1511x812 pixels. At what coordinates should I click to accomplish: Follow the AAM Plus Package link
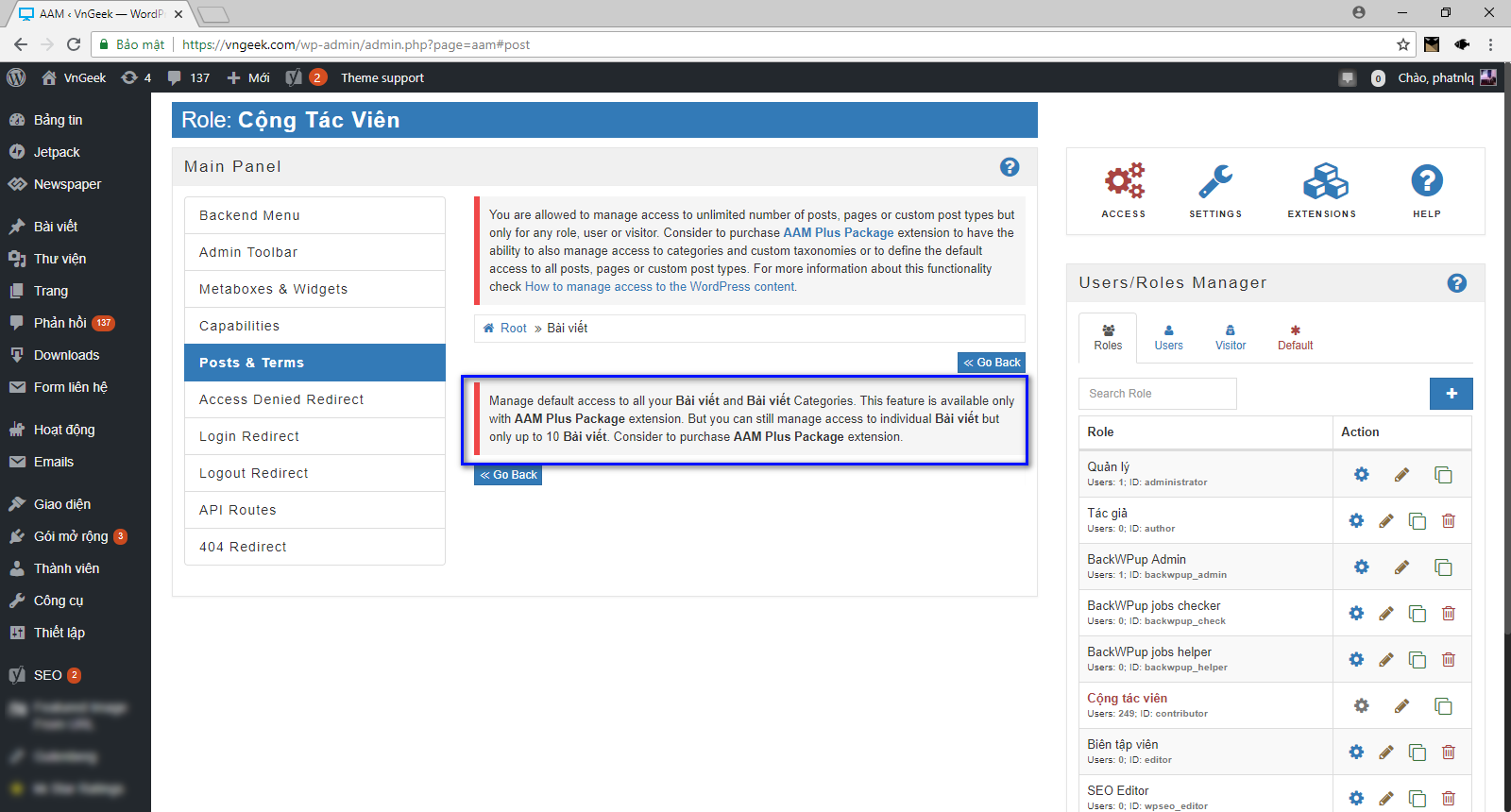point(839,232)
